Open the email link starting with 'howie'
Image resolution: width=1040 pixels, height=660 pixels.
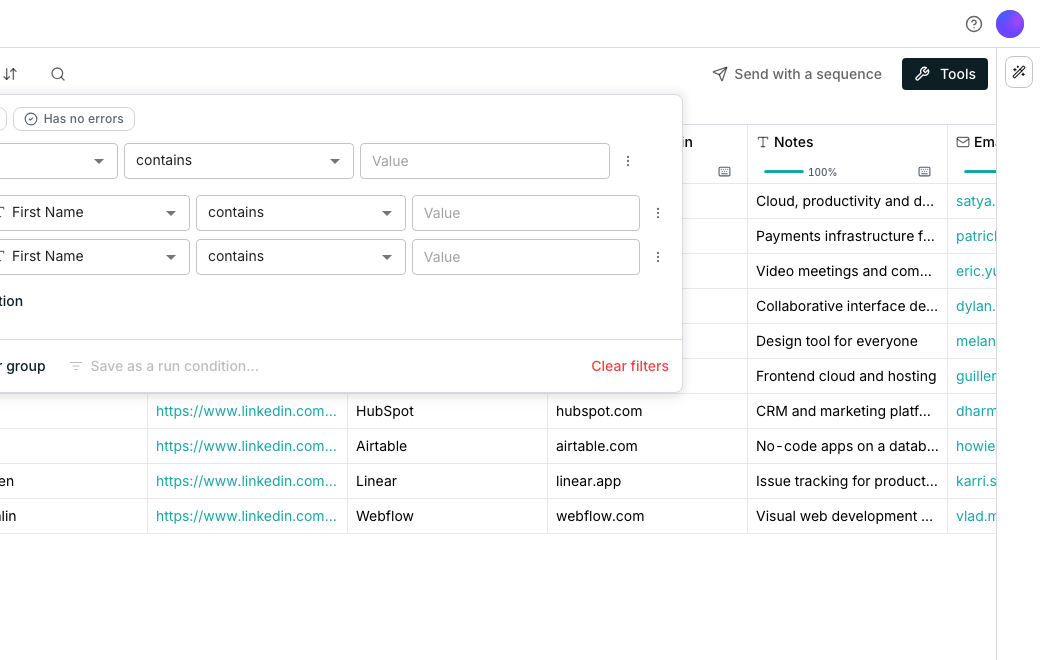[x=976, y=446]
